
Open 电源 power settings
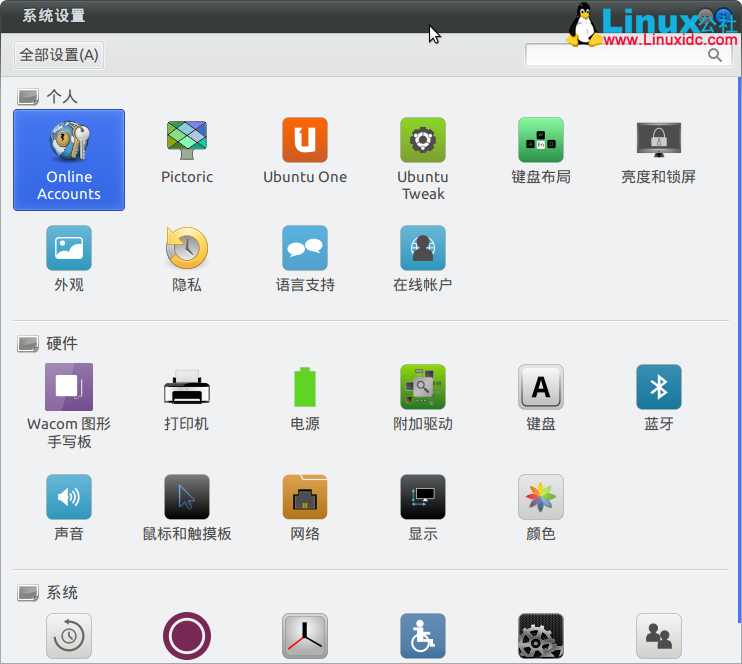pos(305,398)
